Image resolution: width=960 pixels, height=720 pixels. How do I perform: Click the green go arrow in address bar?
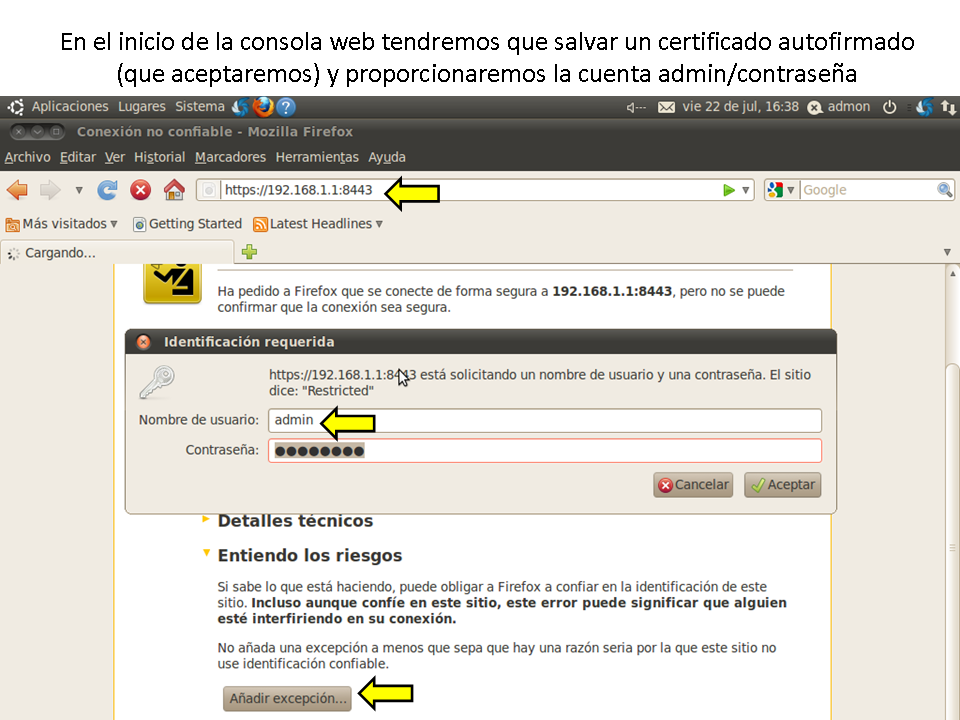point(729,190)
